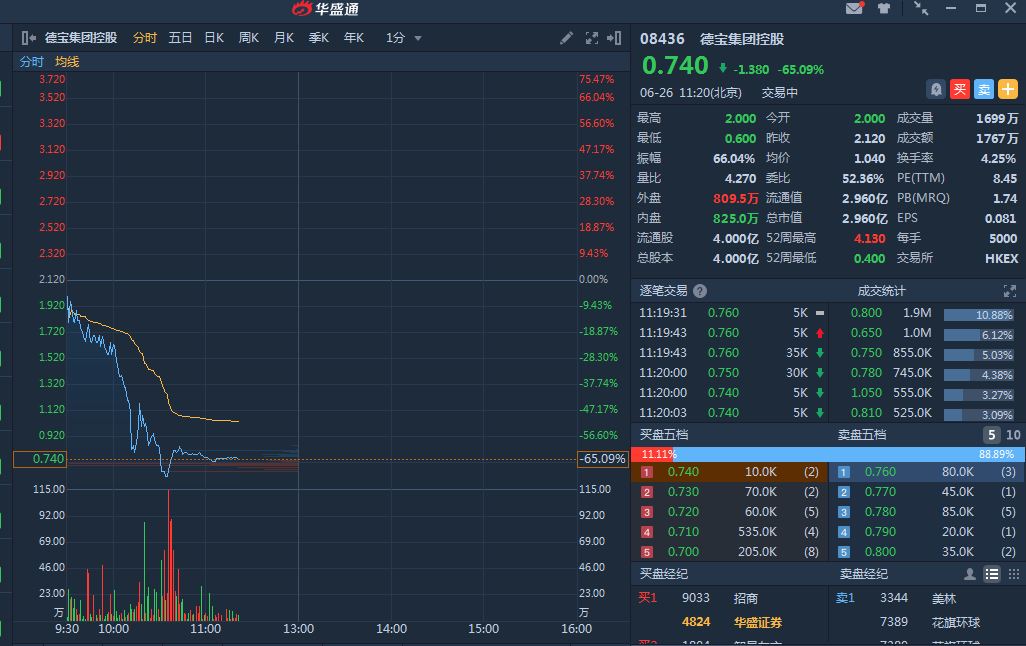Click the 52周最高 value 4.130
The width and height of the screenshot is (1026, 646).
(x=870, y=238)
